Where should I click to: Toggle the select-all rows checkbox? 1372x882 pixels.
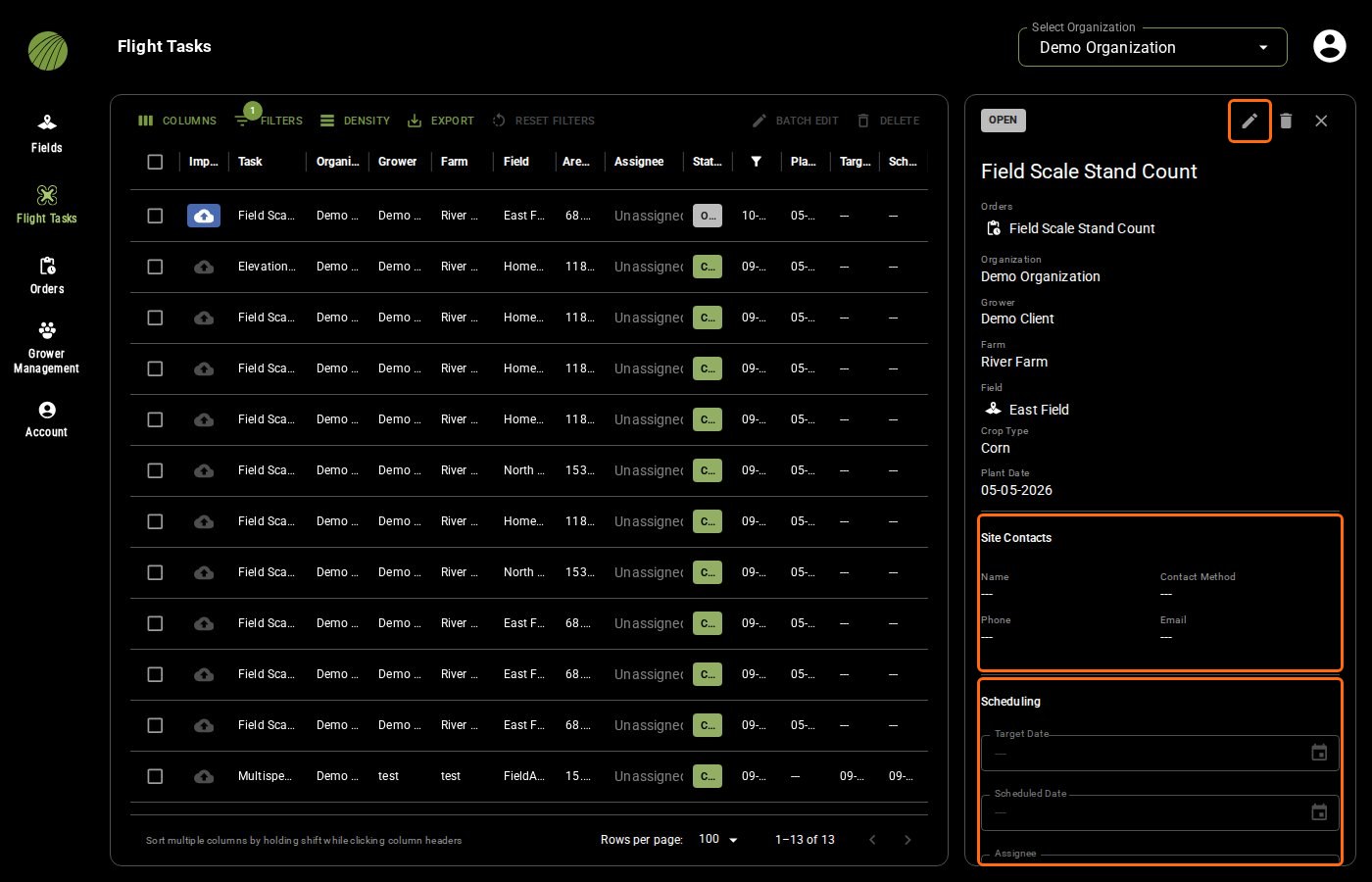[155, 162]
